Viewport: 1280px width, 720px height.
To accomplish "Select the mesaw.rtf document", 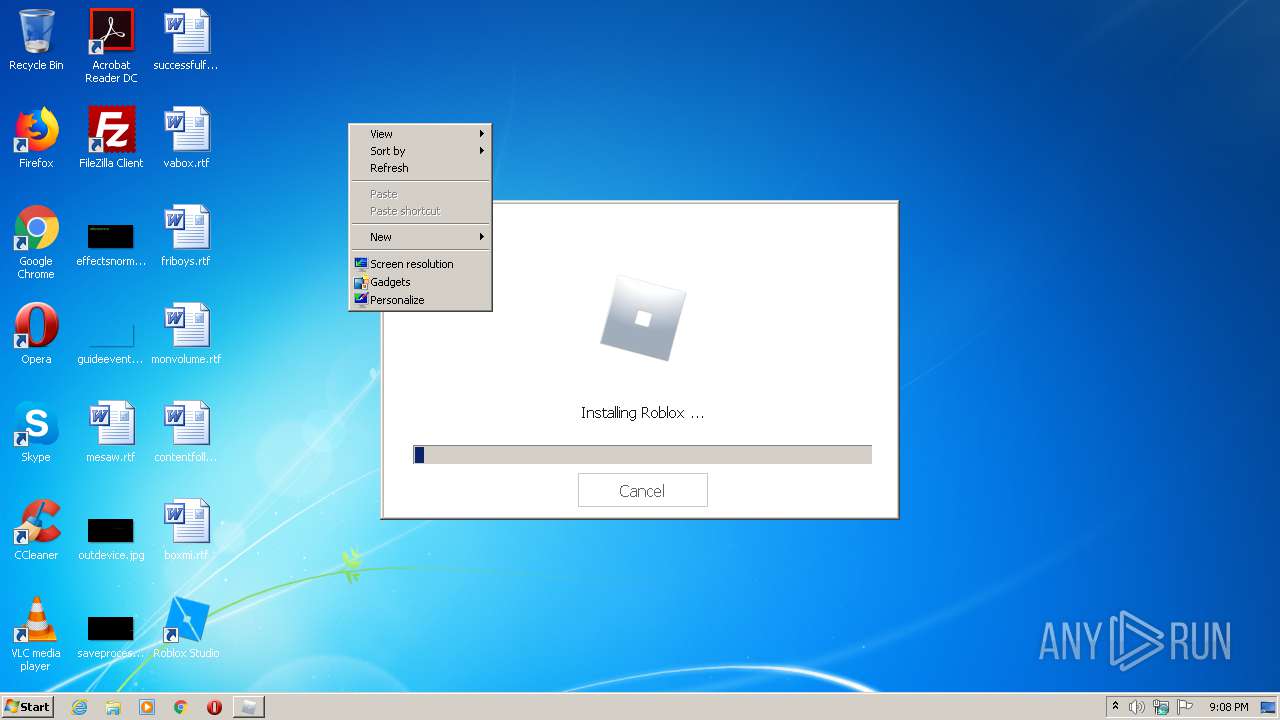I will (x=111, y=432).
